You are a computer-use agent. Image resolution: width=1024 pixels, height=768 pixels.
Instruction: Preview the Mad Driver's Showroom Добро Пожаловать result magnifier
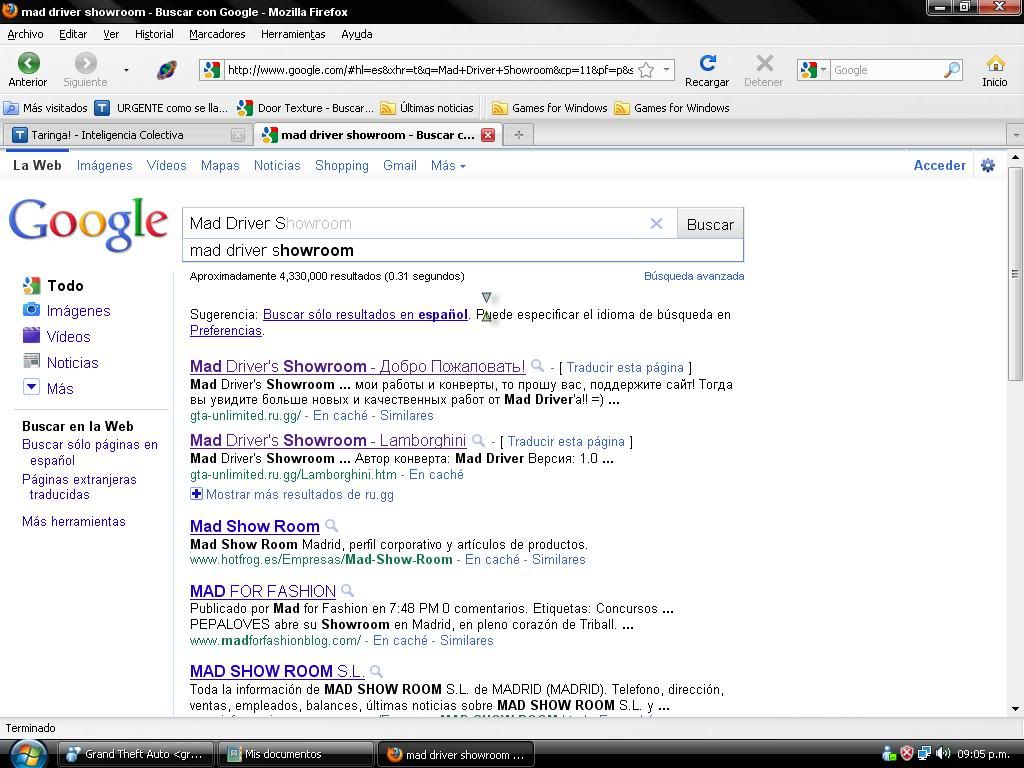(537, 366)
